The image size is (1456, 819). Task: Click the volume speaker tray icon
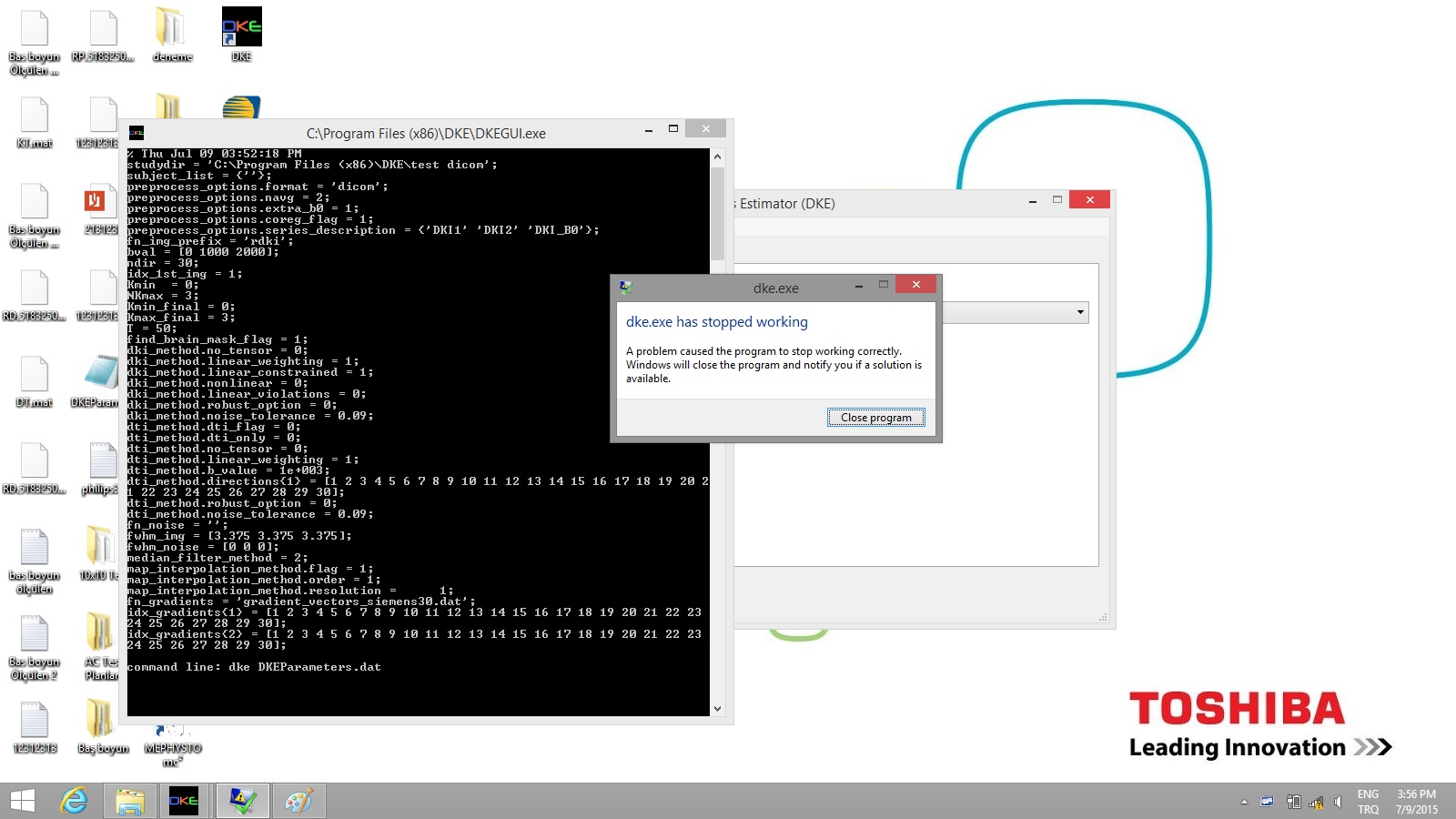coord(1338,802)
